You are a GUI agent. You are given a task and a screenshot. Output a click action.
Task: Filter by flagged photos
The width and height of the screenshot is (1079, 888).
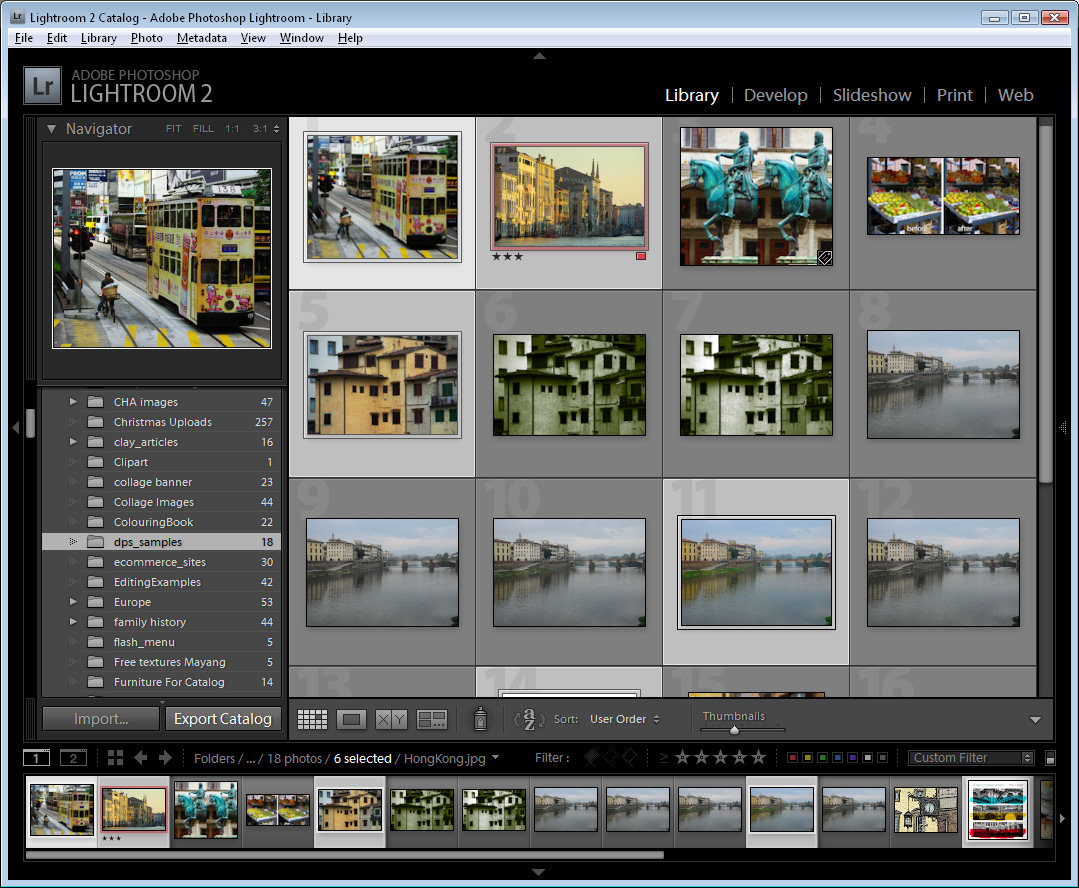click(591, 757)
